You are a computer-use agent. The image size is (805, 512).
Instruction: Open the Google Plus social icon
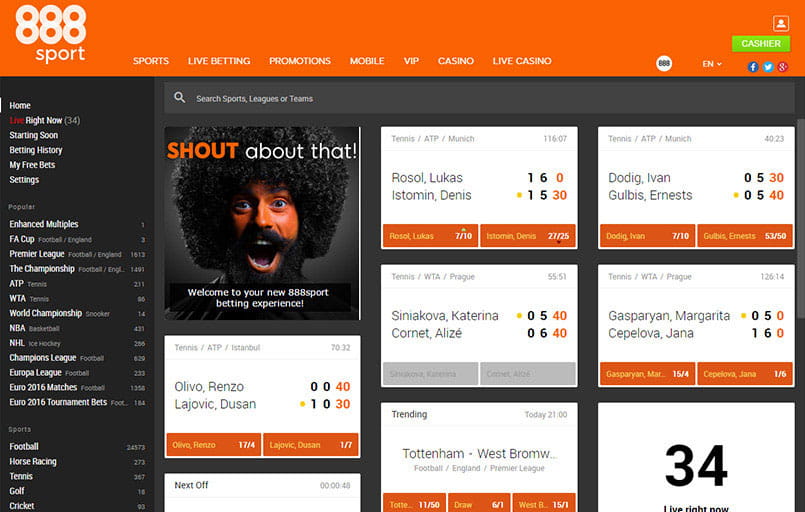point(783,67)
